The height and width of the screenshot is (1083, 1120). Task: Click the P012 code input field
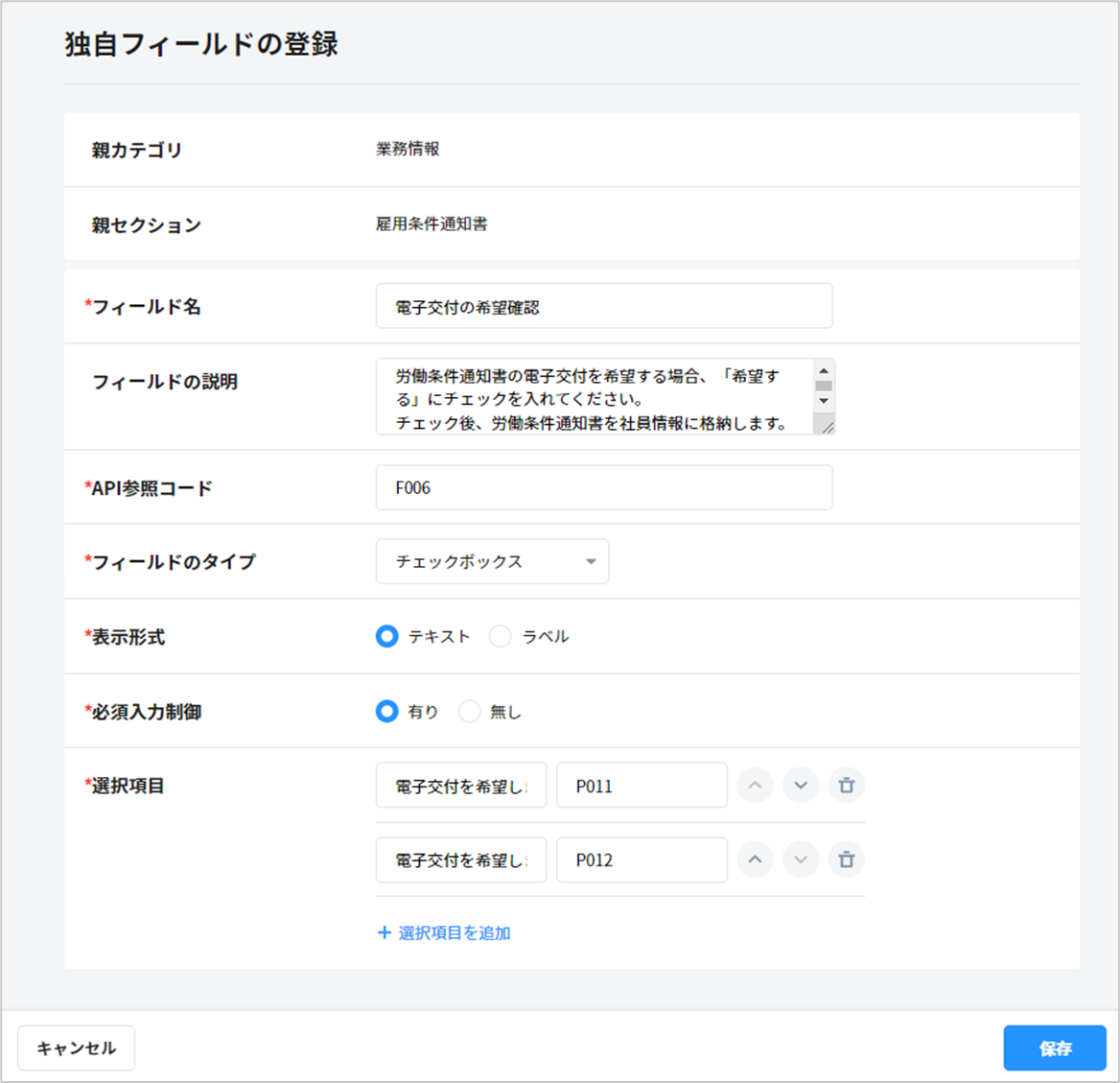tap(641, 859)
